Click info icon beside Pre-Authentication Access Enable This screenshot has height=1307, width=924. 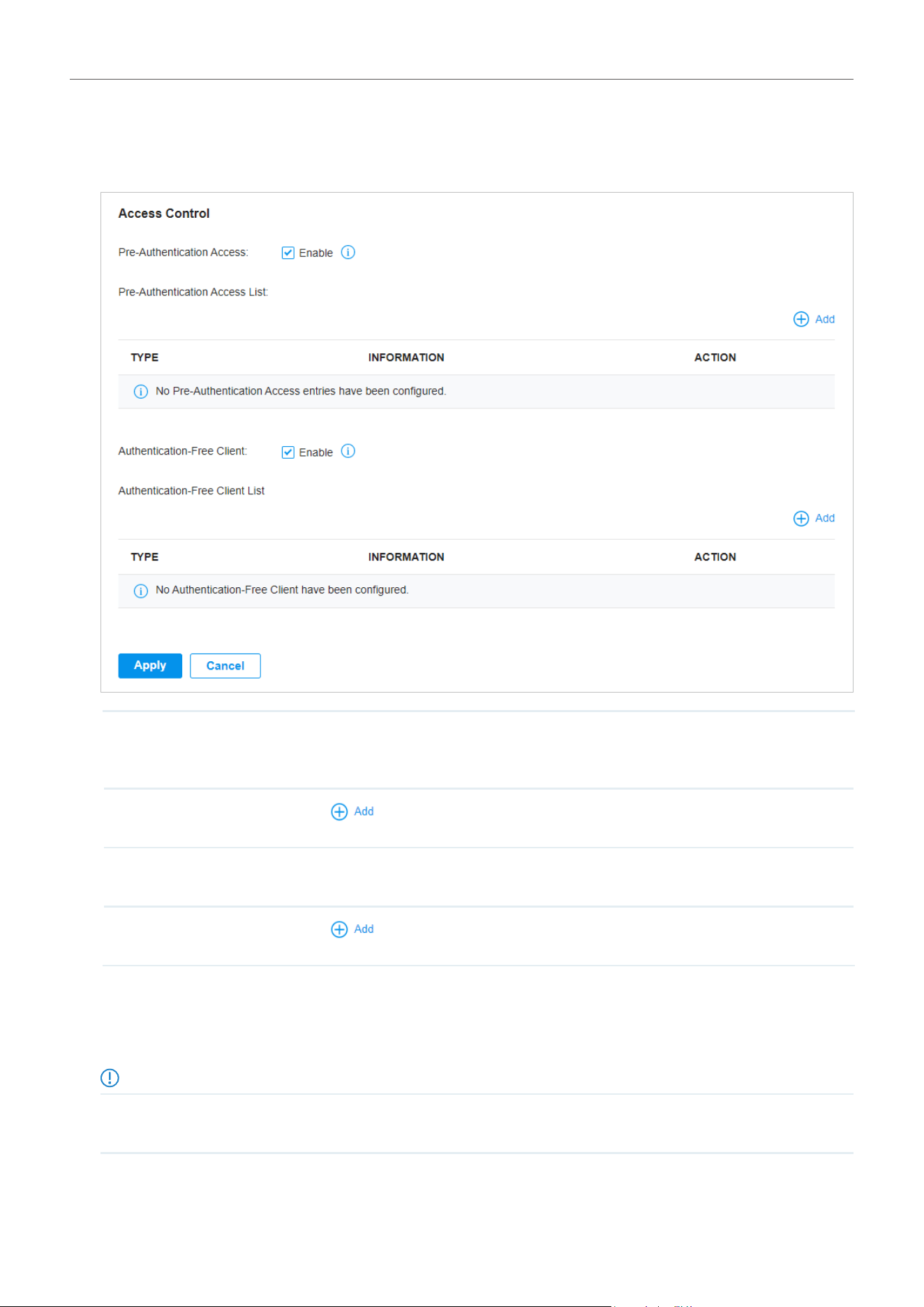(348, 252)
